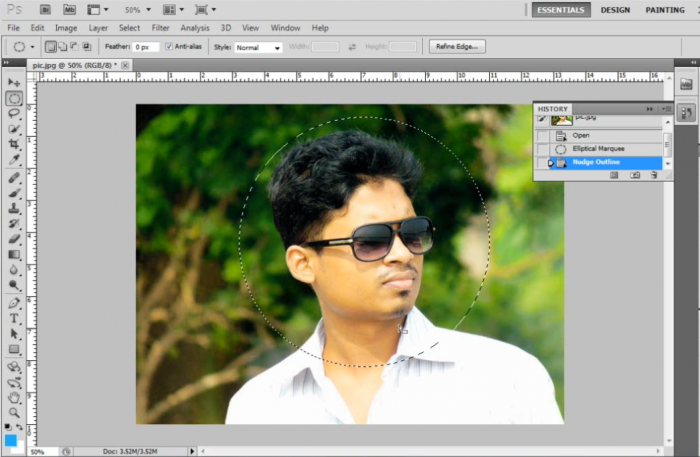Image resolution: width=700 pixels, height=457 pixels.
Task: Select the Dodge tool
Action: click(x=14, y=285)
